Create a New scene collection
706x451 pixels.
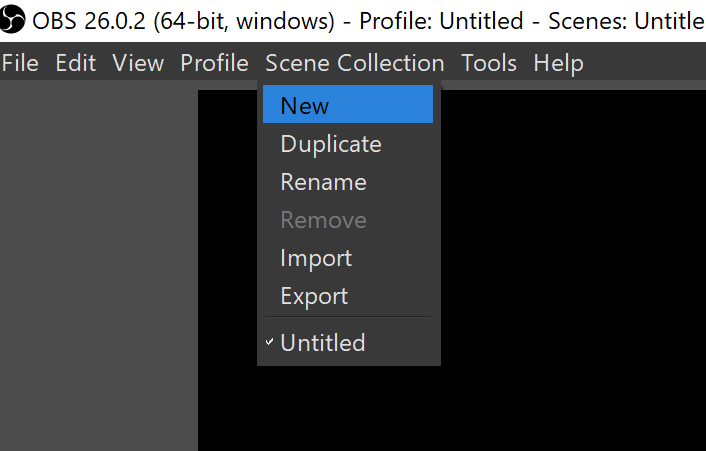pyautogui.click(x=305, y=105)
